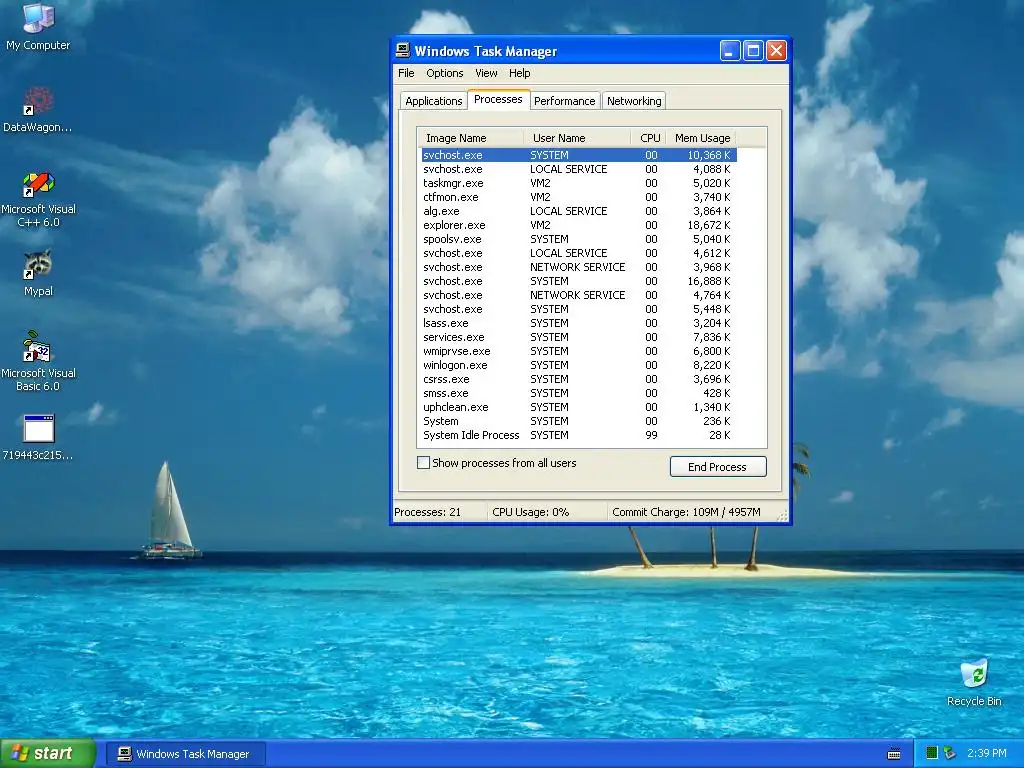Click the on-screen keyboard taskbar icon
Viewport: 1024px width, 768px height.
(x=894, y=754)
